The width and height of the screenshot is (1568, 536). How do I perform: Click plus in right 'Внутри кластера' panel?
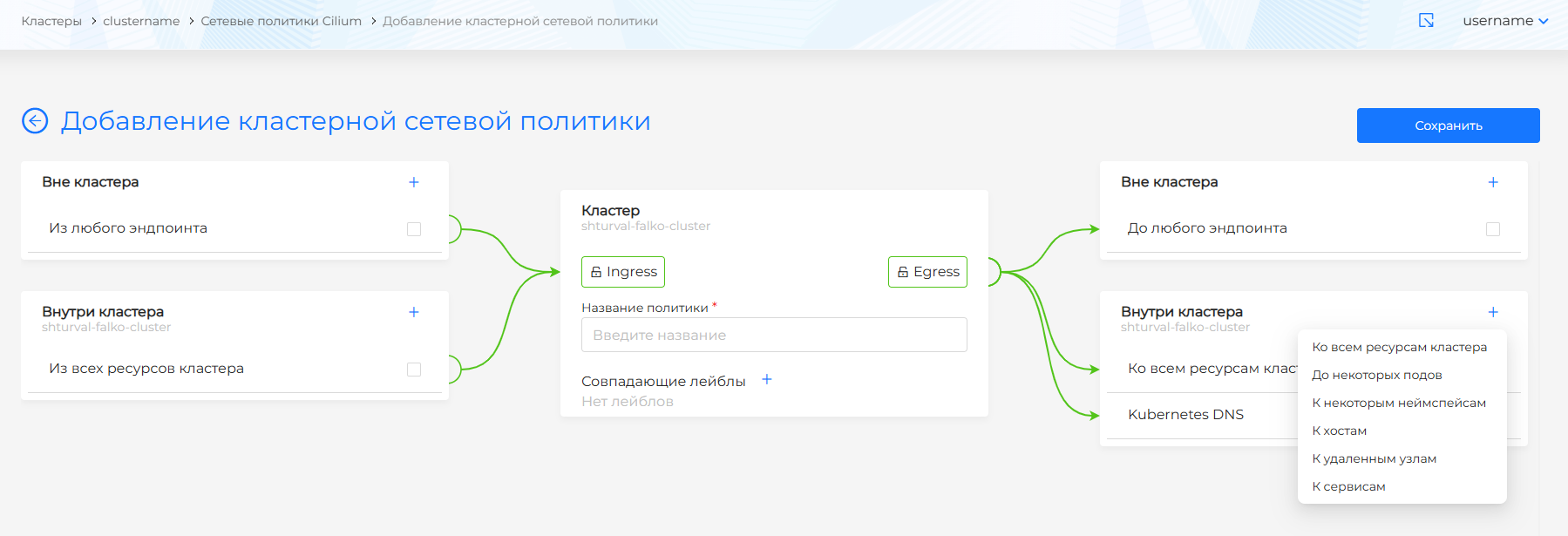[1493, 312]
